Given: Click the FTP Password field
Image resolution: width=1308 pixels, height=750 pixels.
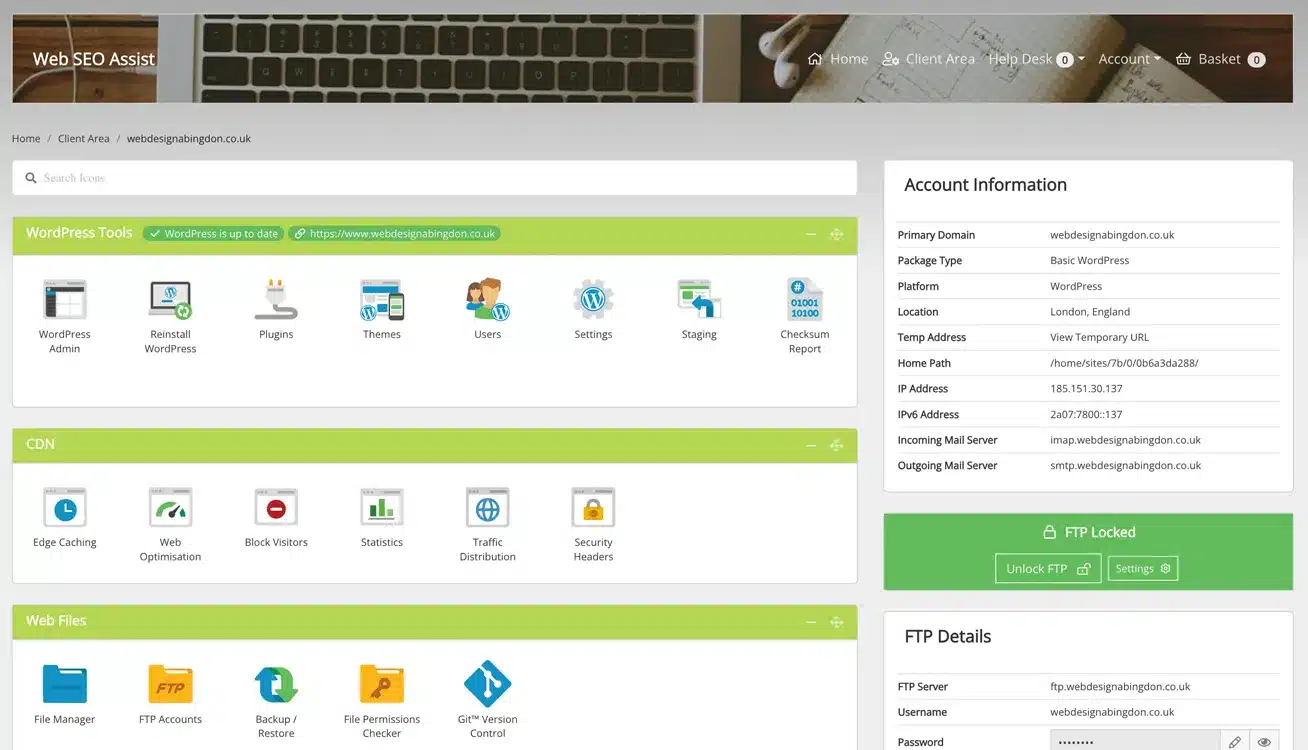Looking at the screenshot, I should coord(1135,742).
